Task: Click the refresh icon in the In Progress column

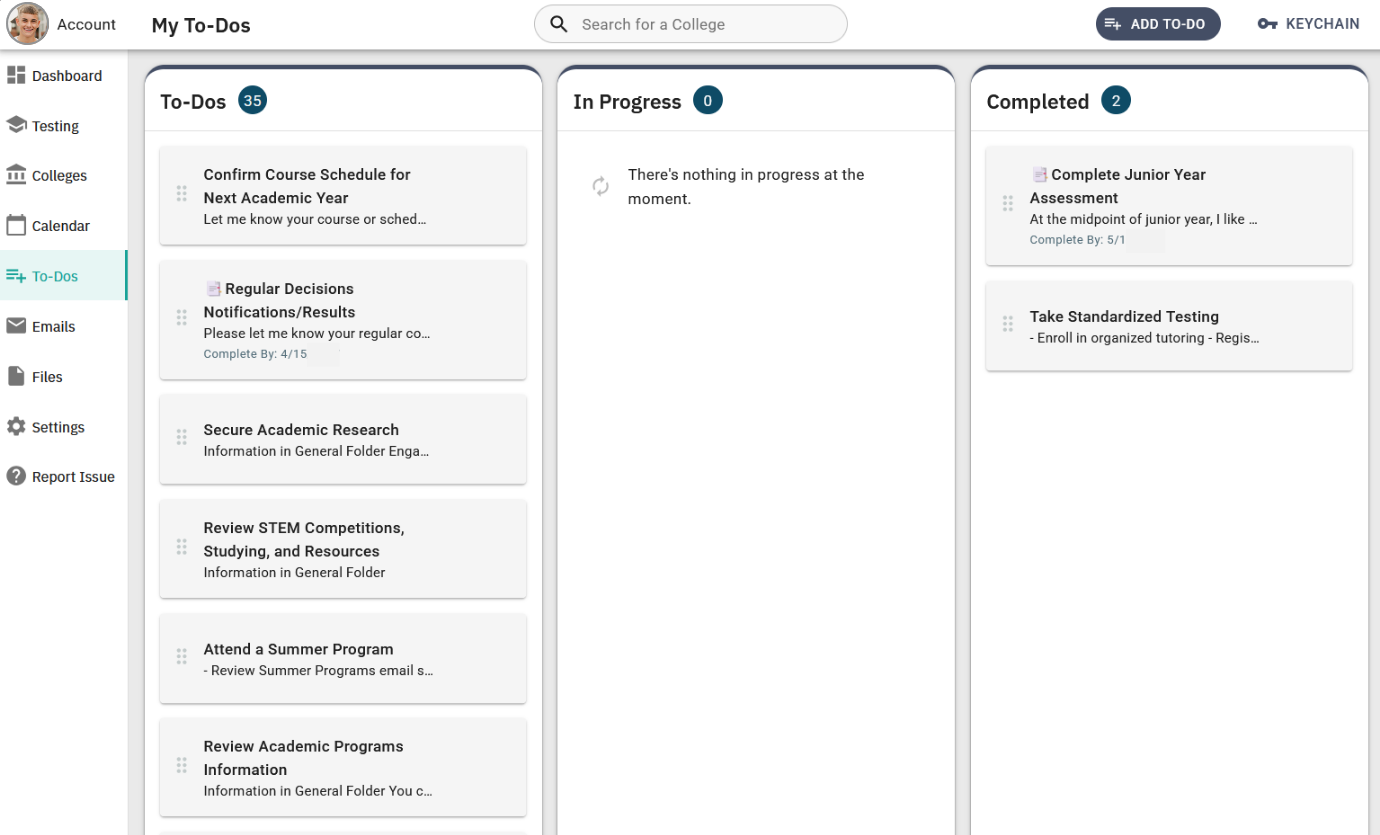Action: (x=601, y=186)
